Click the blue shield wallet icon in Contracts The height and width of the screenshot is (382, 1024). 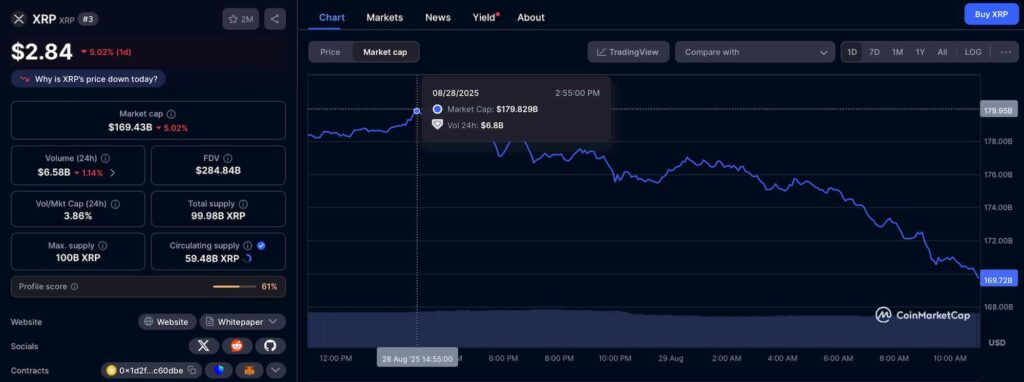click(219, 370)
